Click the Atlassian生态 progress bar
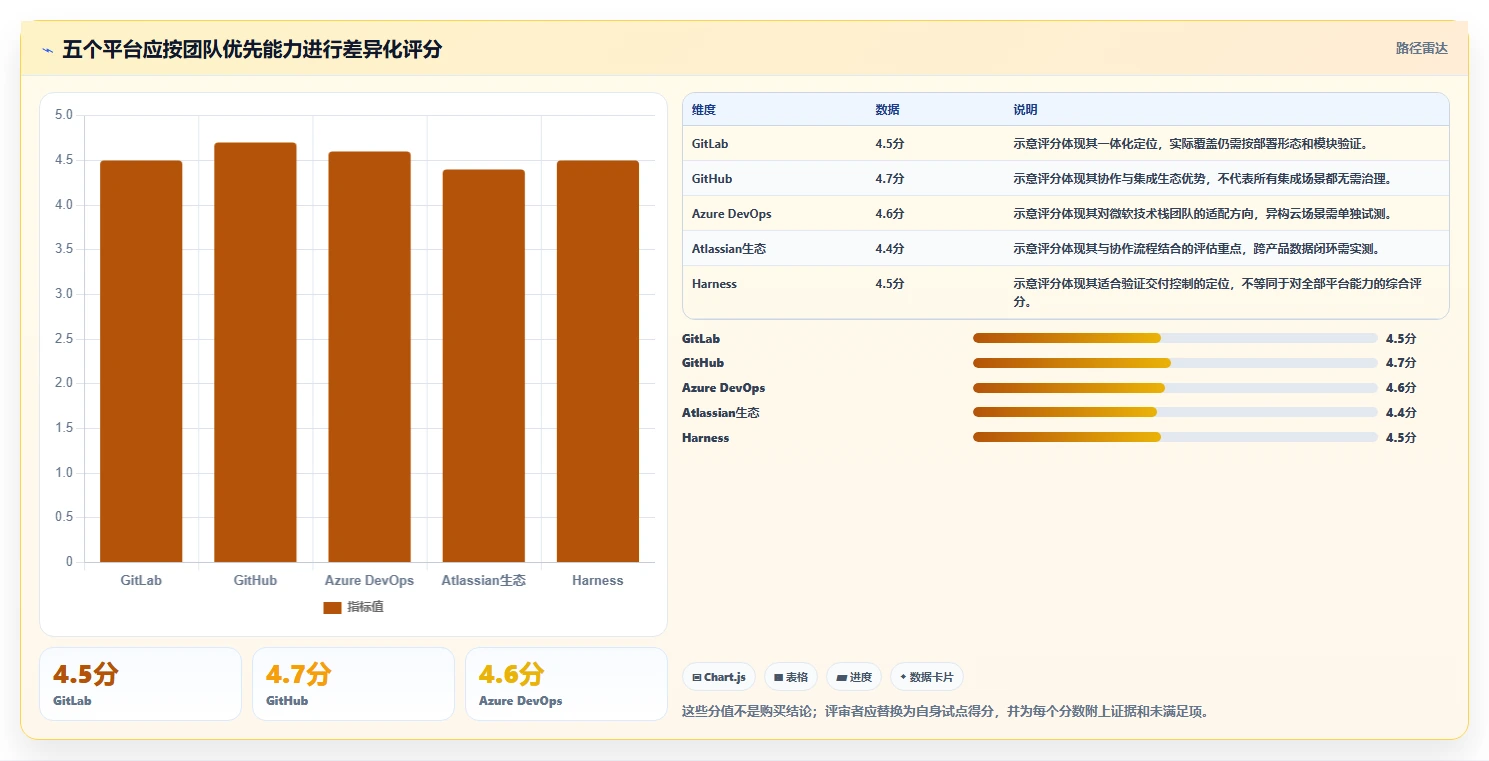 (1175, 412)
